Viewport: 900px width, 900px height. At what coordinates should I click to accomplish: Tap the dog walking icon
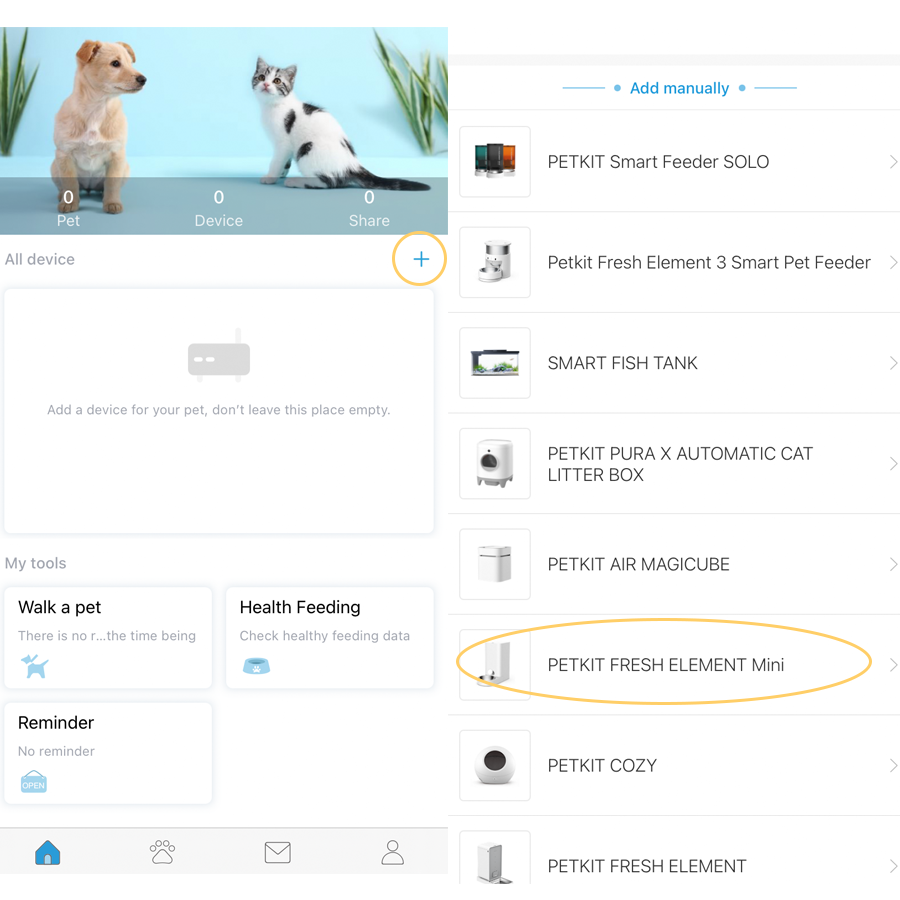point(34,666)
